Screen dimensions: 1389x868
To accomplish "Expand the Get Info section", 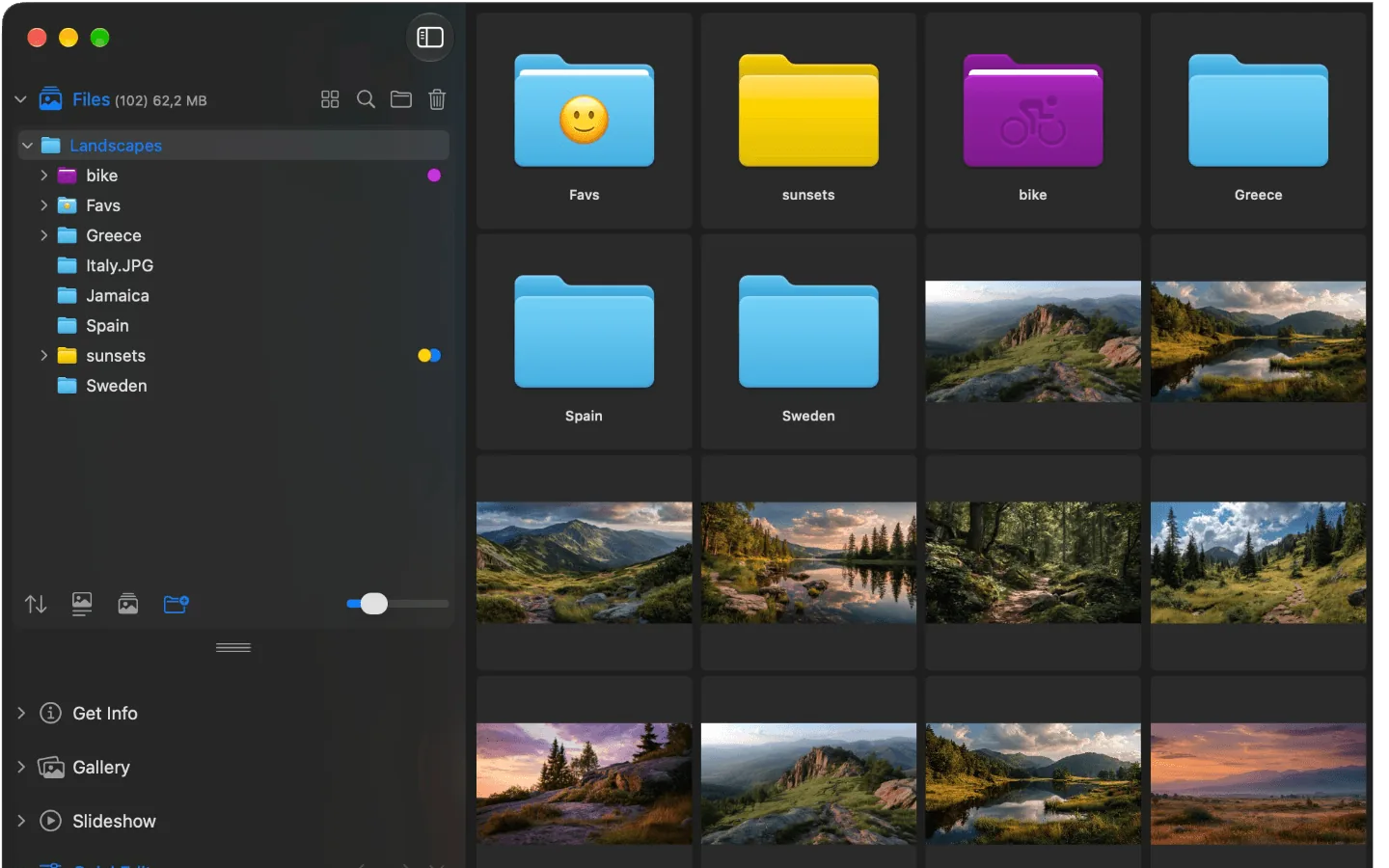I will click(x=21, y=713).
